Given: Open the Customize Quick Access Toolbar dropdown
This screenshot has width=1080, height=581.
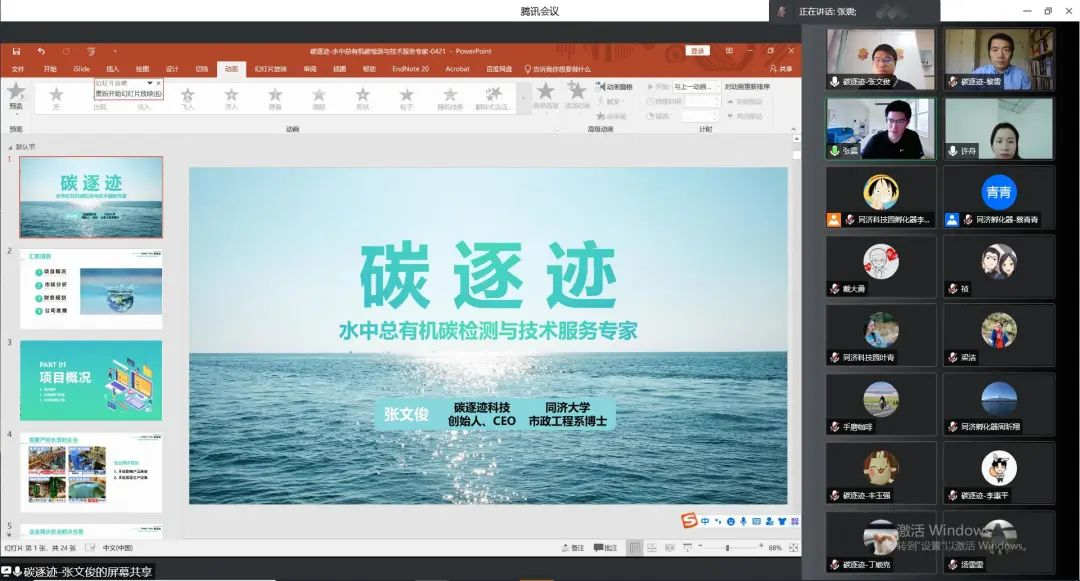Looking at the screenshot, I should point(115,51).
